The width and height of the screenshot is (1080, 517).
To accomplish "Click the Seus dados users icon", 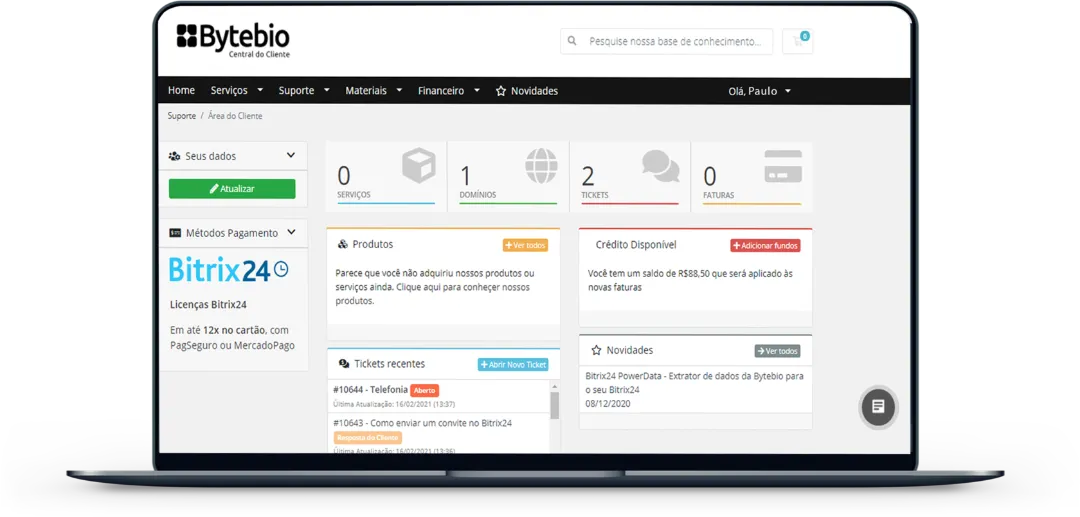I will [x=174, y=156].
